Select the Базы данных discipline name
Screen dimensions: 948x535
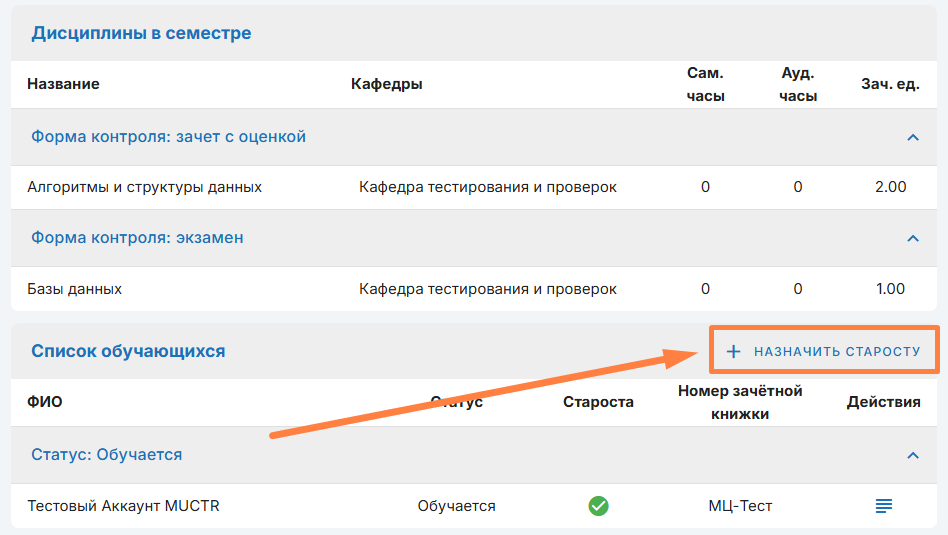[x=74, y=289]
